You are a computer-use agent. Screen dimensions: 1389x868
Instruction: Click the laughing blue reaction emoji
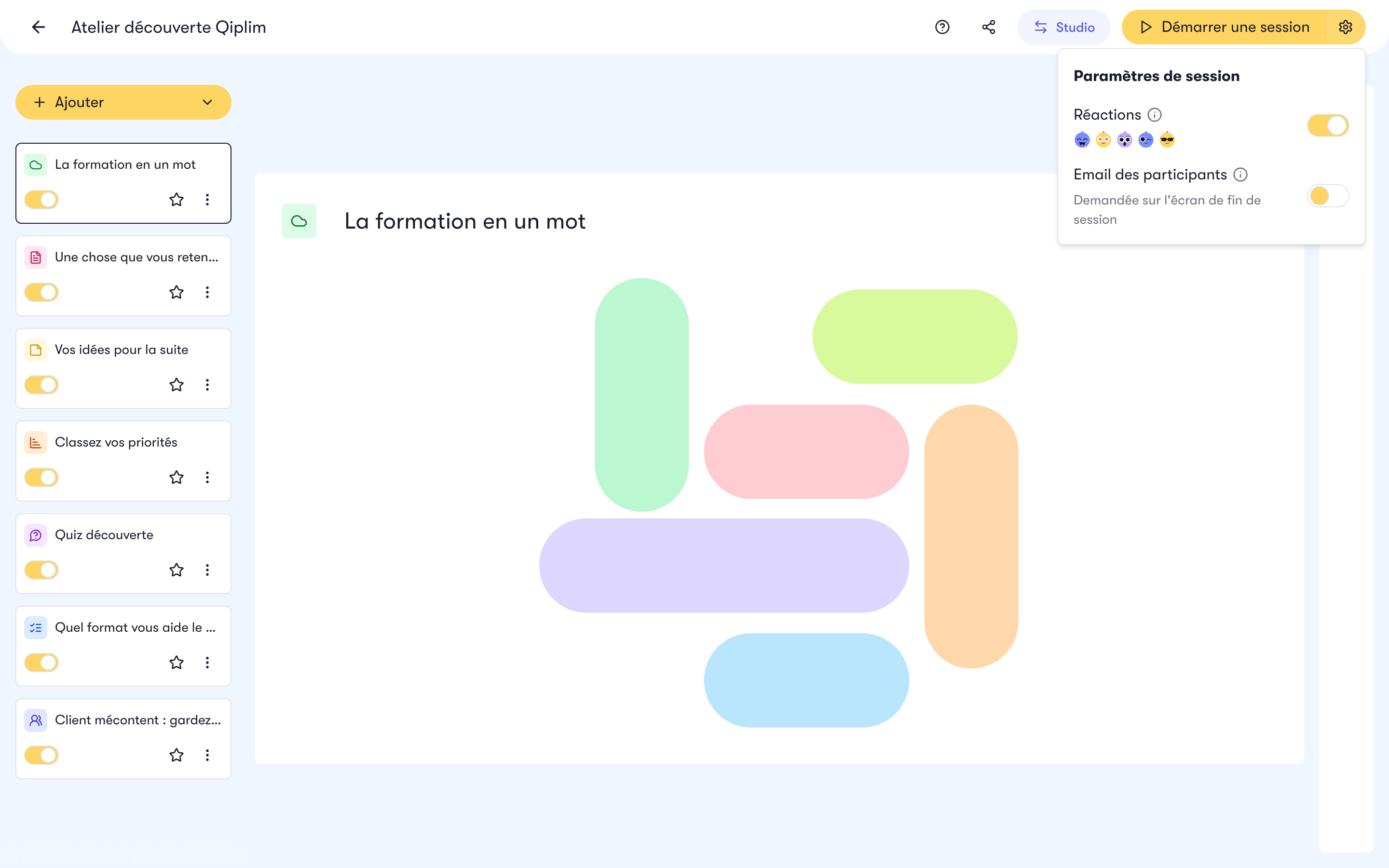coord(1082,139)
